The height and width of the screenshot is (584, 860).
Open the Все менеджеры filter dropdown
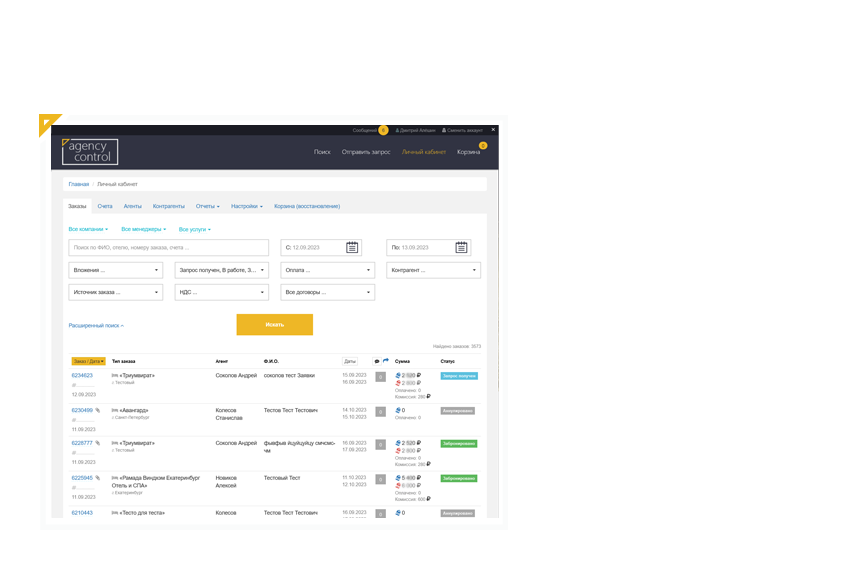pyautogui.click(x=144, y=229)
